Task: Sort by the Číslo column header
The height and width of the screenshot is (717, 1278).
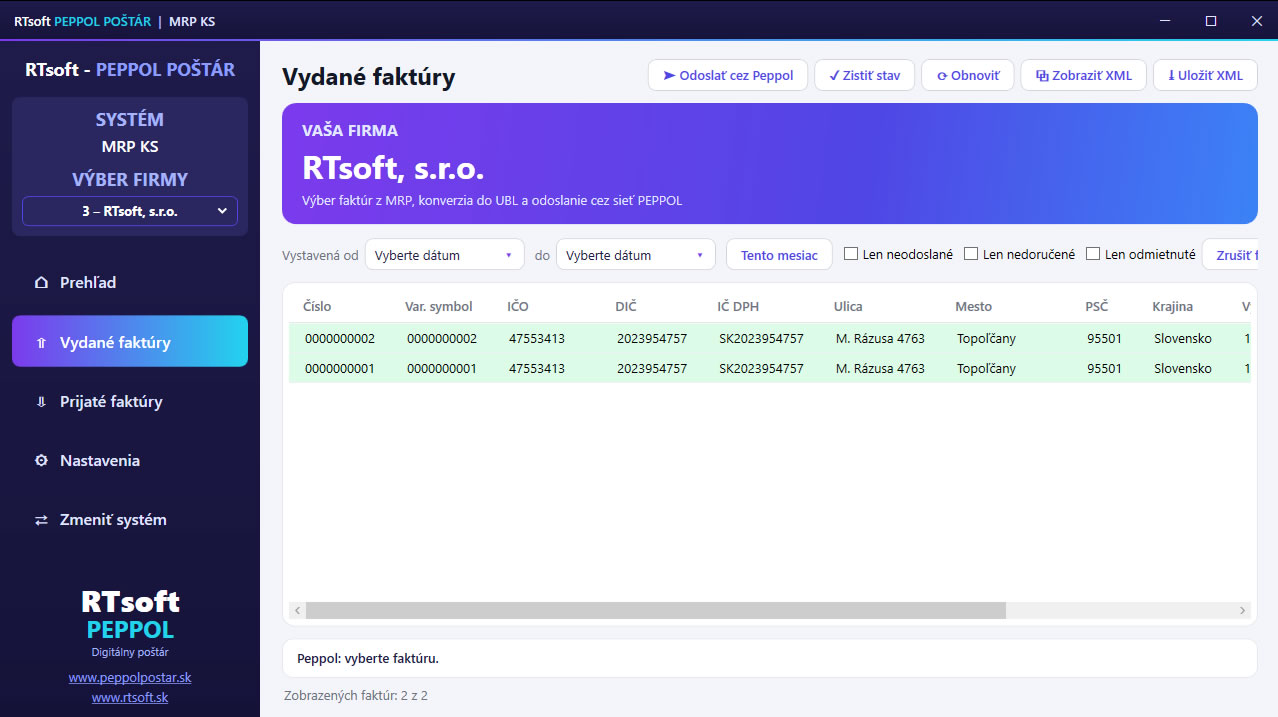Action: [318, 306]
